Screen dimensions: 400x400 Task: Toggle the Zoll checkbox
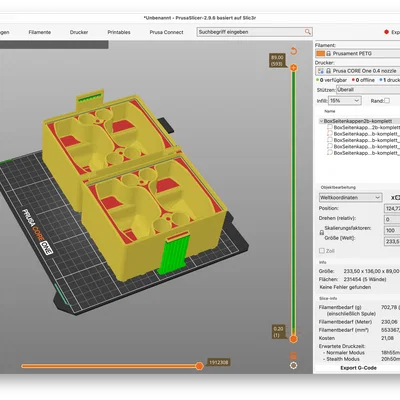(x=322, y=251)
